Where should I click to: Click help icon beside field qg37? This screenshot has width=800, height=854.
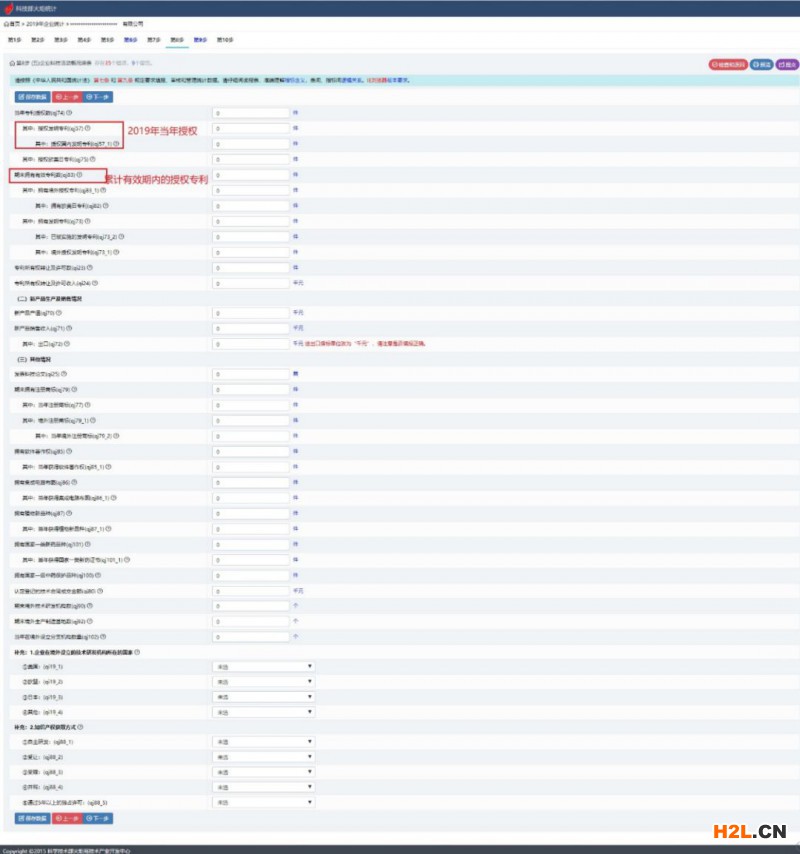point(88,128)
